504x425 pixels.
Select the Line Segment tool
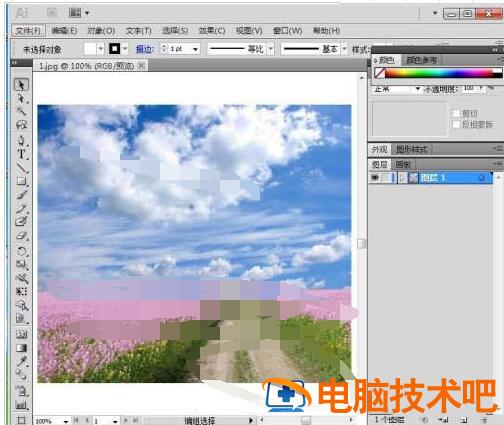21,168
